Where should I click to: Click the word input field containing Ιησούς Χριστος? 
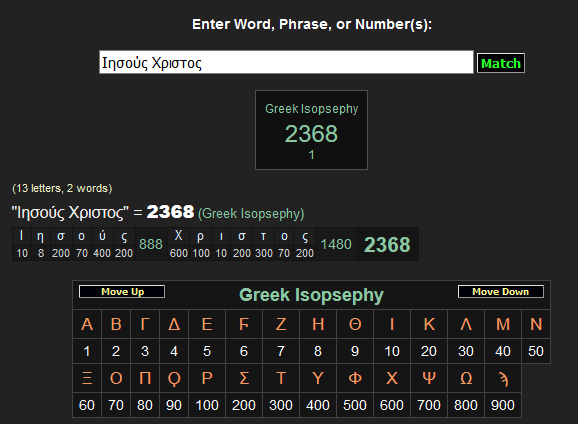[x=286, y=62]
